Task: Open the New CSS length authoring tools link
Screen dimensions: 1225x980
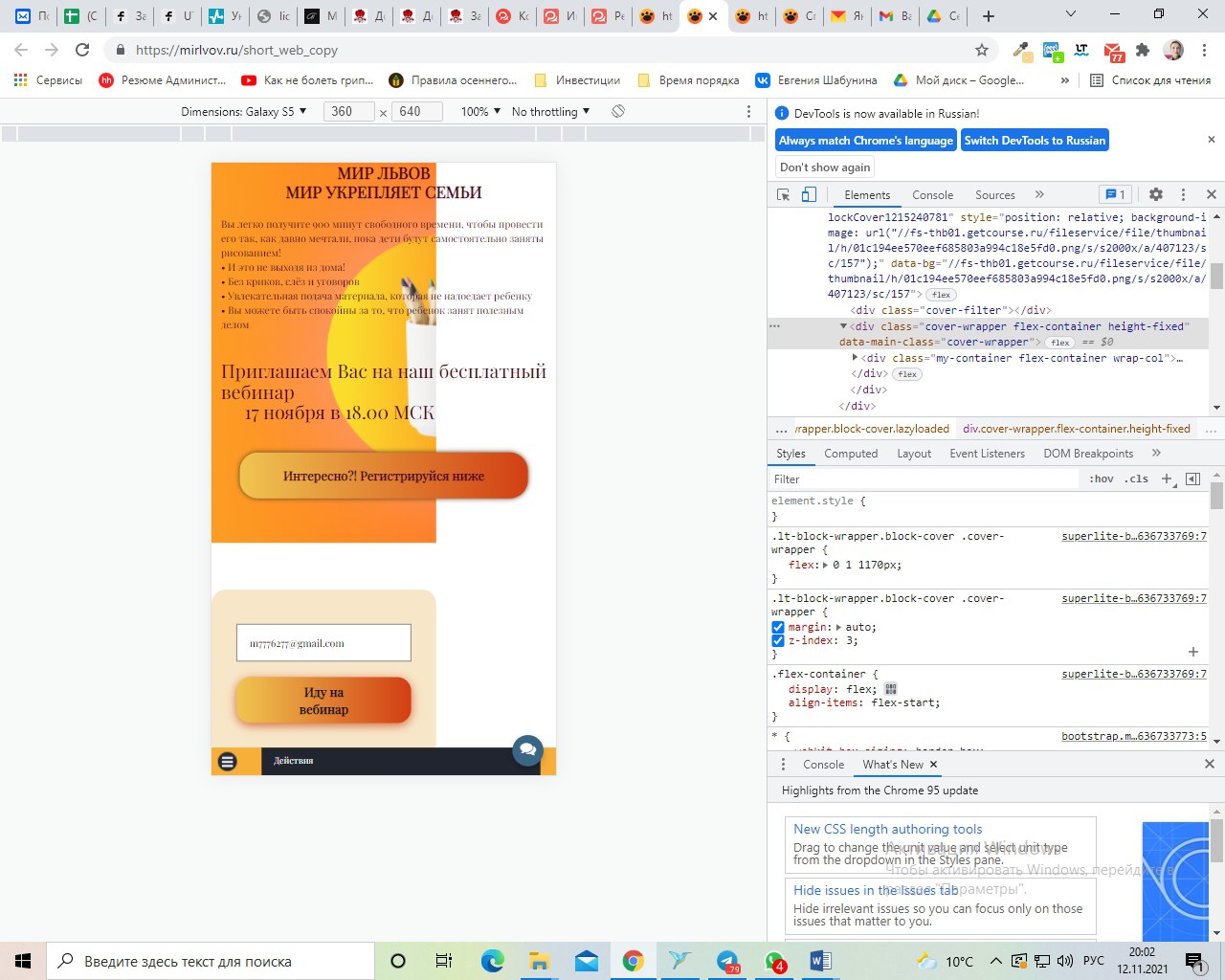Action: coord(888,829)
